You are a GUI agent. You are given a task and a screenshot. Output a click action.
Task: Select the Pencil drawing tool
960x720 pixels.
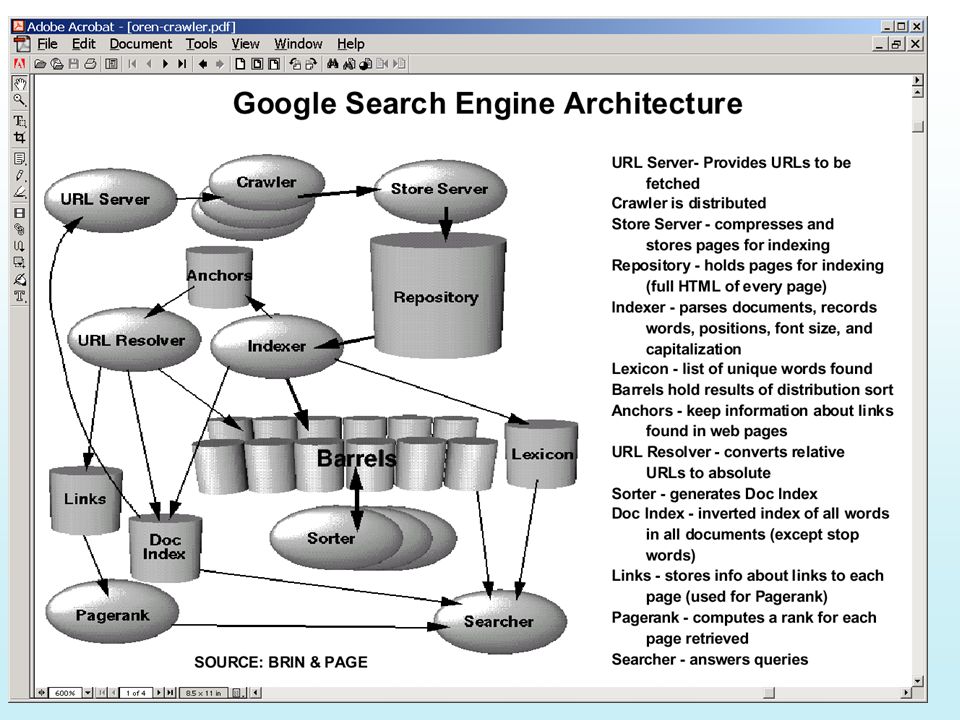(x=20, y=175)
